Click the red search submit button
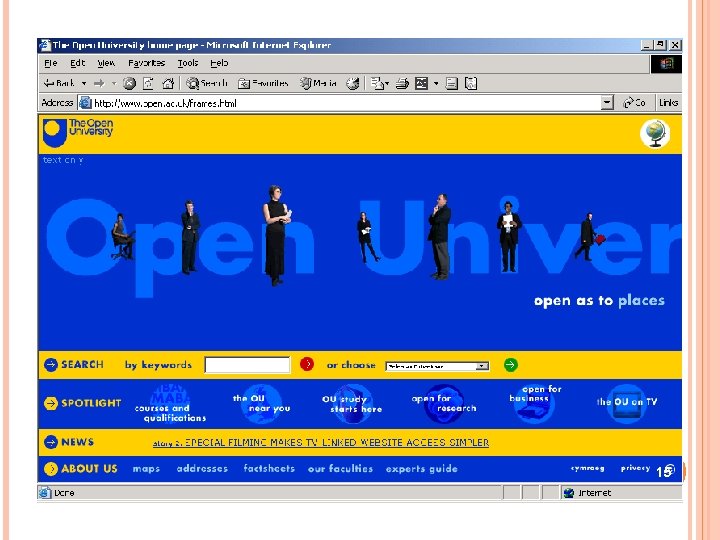The height and width of the screenshot is (540, 720). pyautogui.click(x=307, y=364)
